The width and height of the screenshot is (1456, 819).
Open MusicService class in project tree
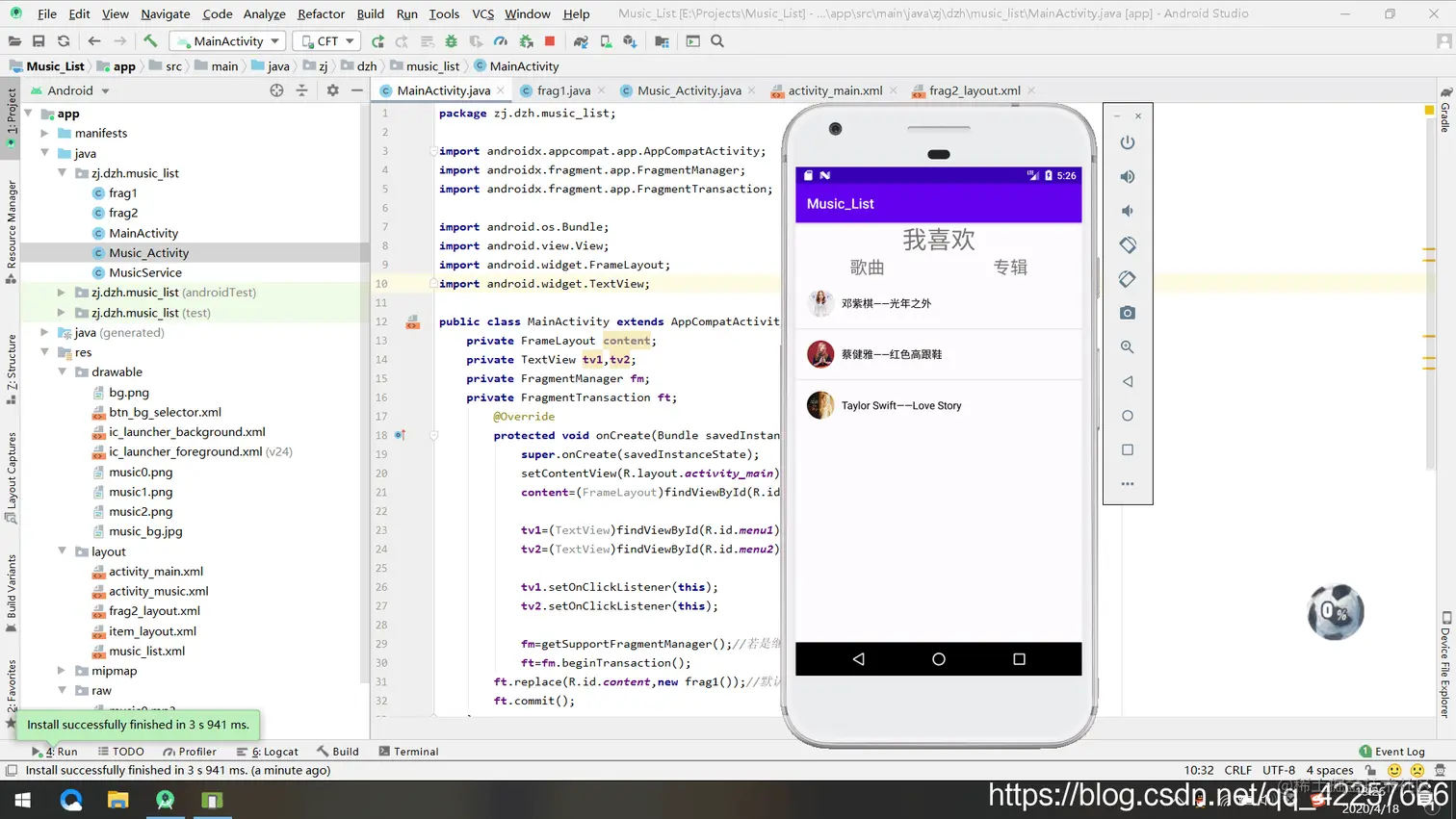[145, 272]
